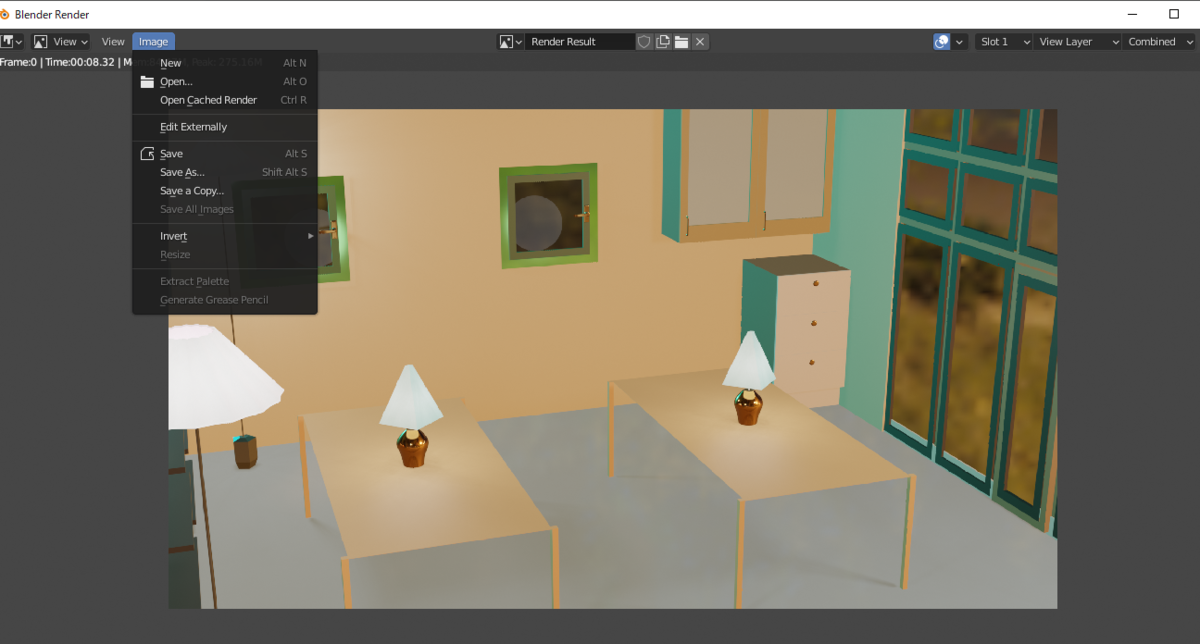Choose Open... from the Image menu
This screenshot has height=644, width=1200.
coord(224,81)
